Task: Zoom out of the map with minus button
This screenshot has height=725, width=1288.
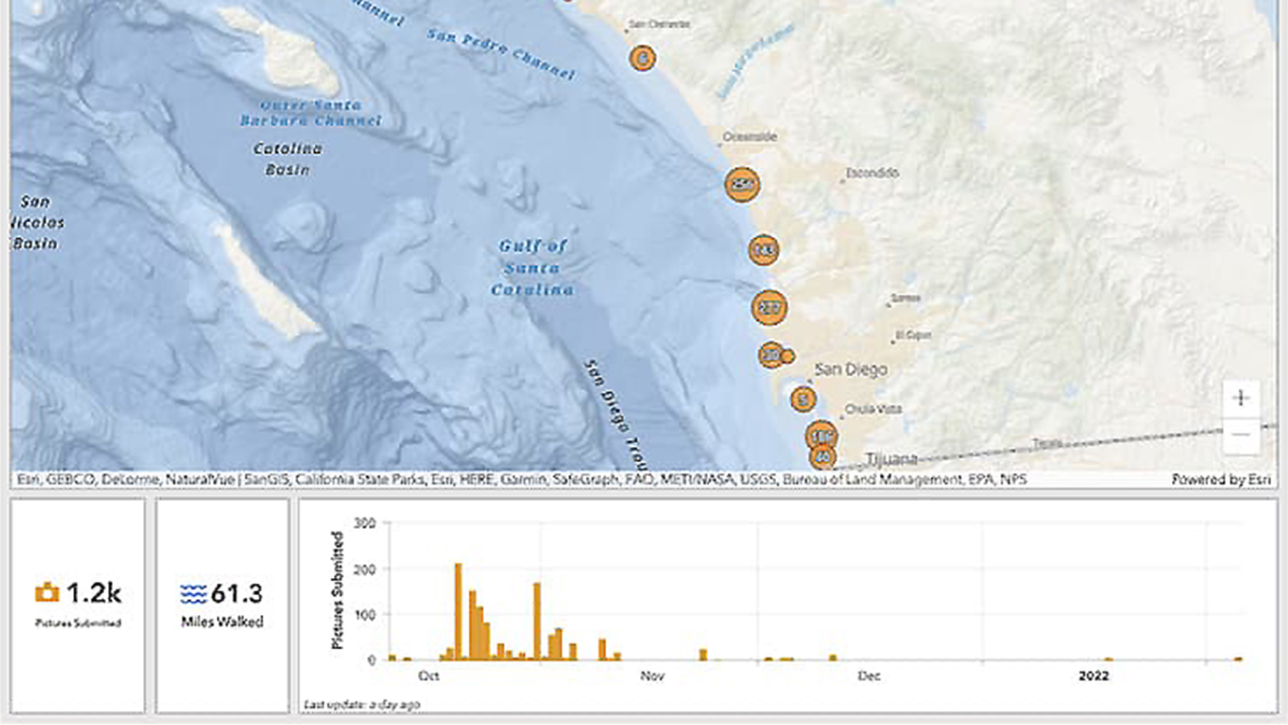Action: (x=1241, y=435)
